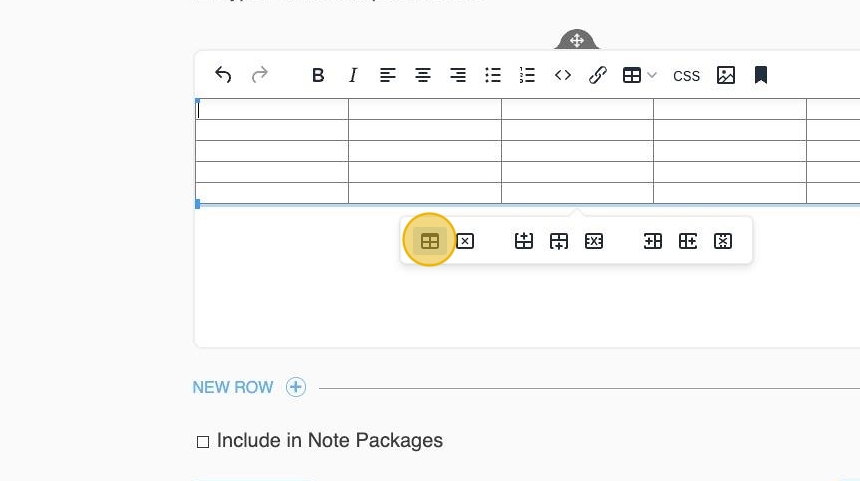Image resolution: width=860 pixels, height=481 pixels.
Task: Insert a bulleted list
Action: 493,75
